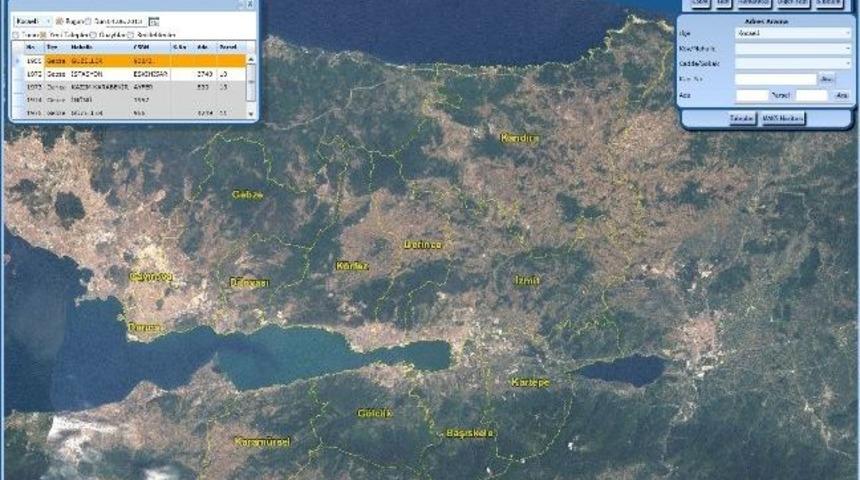Open the Cadde/Sokak dropdown
The height and width of the screenshot is (480, 860).
[793, 64]
